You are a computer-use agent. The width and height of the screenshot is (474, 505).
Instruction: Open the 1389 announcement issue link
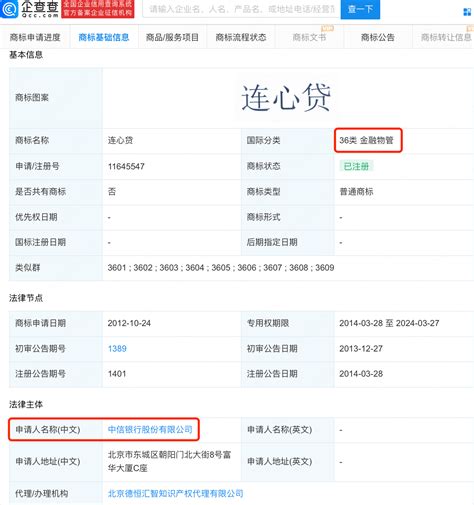pos(117,349)
